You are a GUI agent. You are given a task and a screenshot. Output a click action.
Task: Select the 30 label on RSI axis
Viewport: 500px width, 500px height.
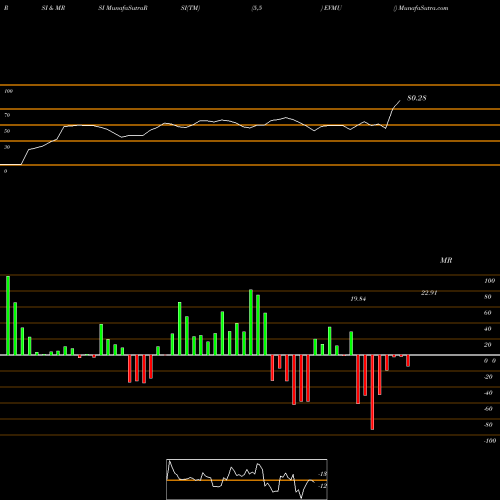7,147
